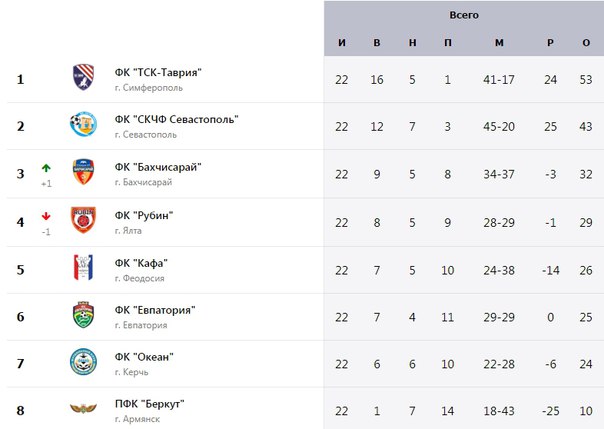Click the Rubin Yalta club crest
Viewport: 604px width, 429px height.
tap(83, 220)
